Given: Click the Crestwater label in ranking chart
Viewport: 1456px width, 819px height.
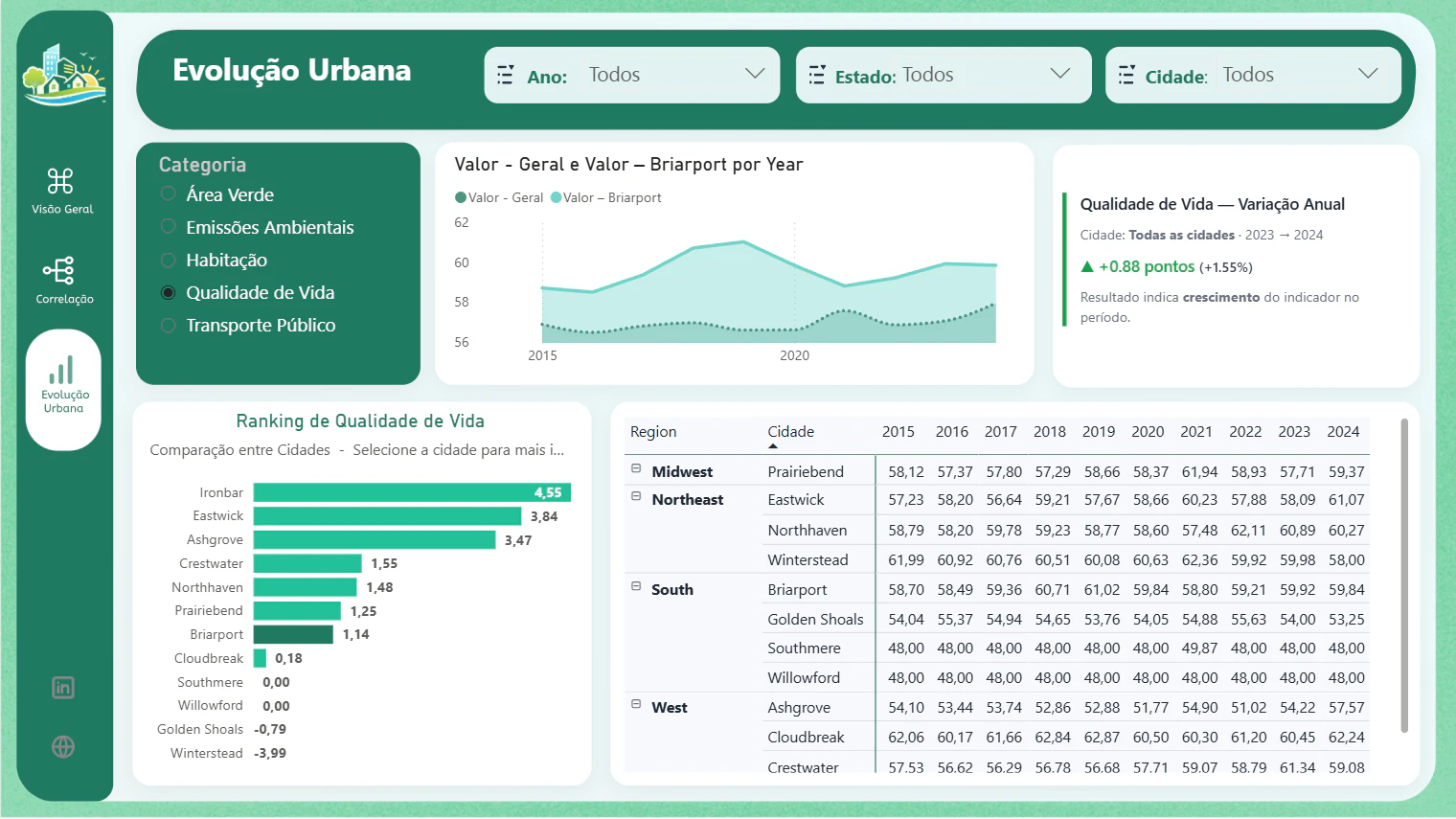Looking at the screenshot, I should click(211, 564).
